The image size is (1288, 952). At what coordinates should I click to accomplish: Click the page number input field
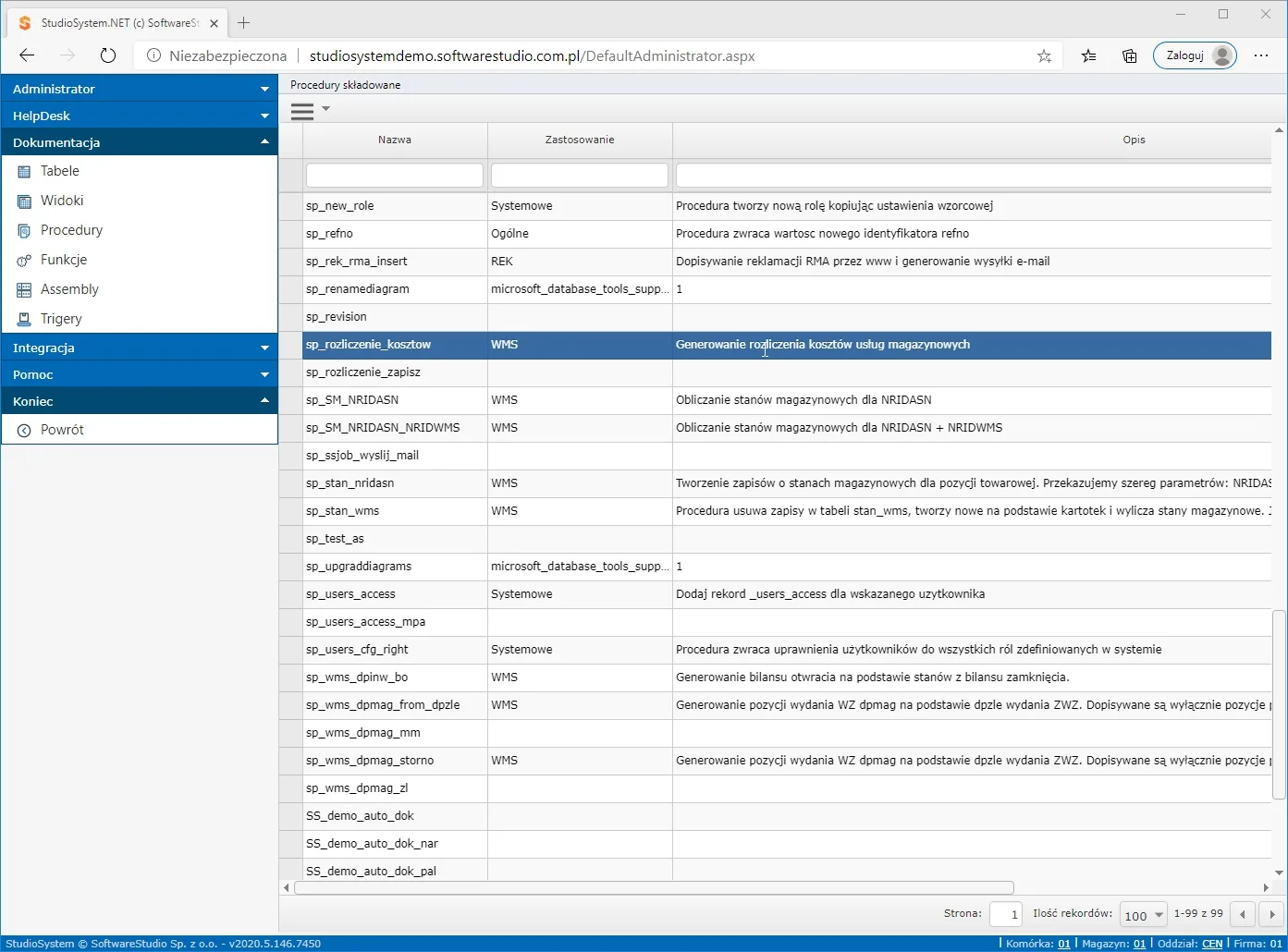point(1005,914)
